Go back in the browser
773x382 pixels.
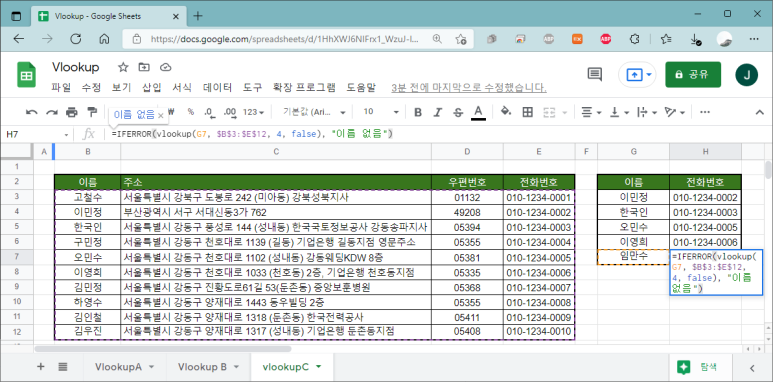coord(19,39)
